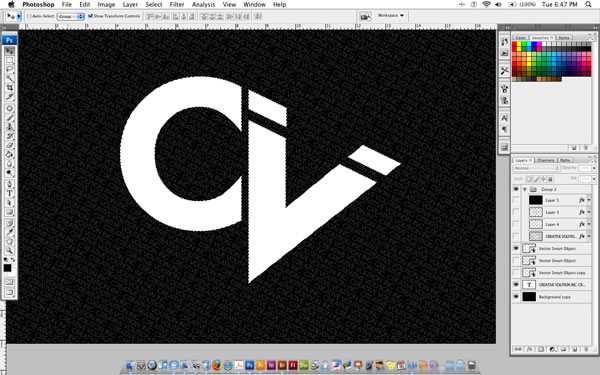Select the Background copy layer thumbnail
The width and height of the screenshot is (600, 375).
pyautogui.click(x=529, y=297)
